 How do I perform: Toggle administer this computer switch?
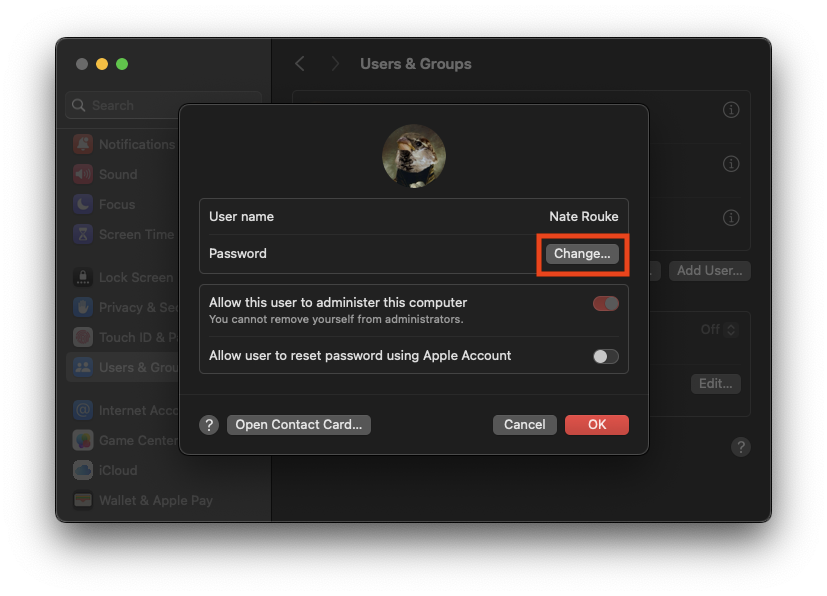605,304
